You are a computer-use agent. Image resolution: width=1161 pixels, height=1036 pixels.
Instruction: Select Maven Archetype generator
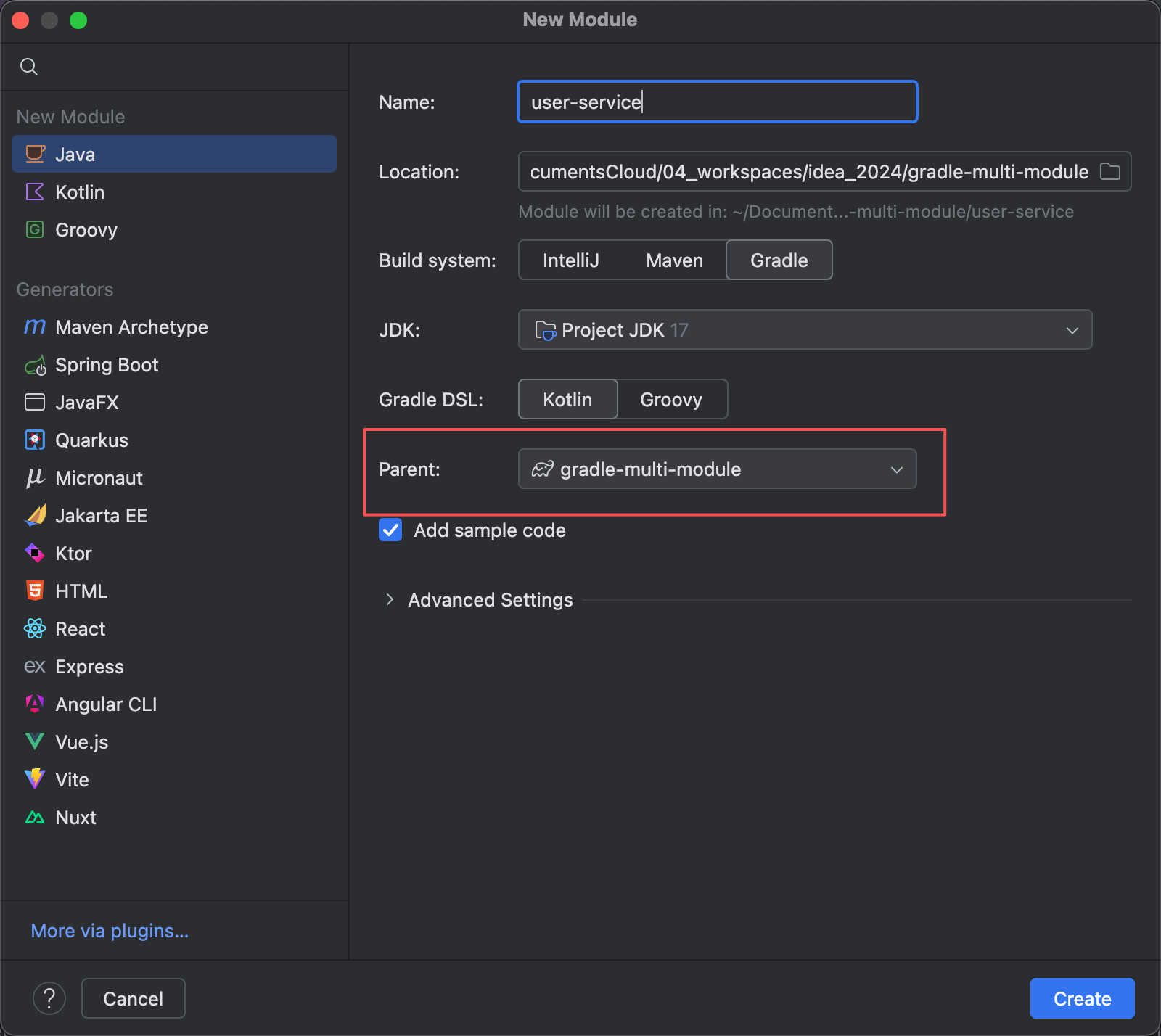coord(174,326)
